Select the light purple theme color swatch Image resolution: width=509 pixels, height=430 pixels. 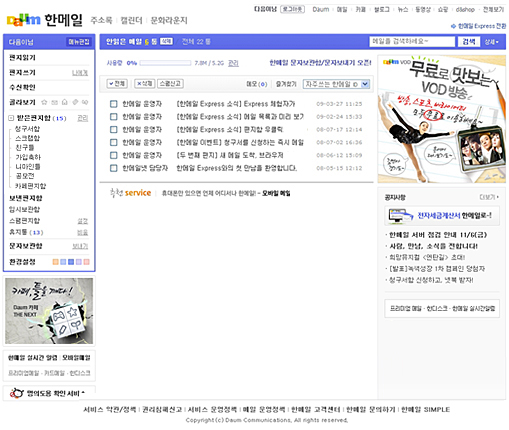coord(79,262)
